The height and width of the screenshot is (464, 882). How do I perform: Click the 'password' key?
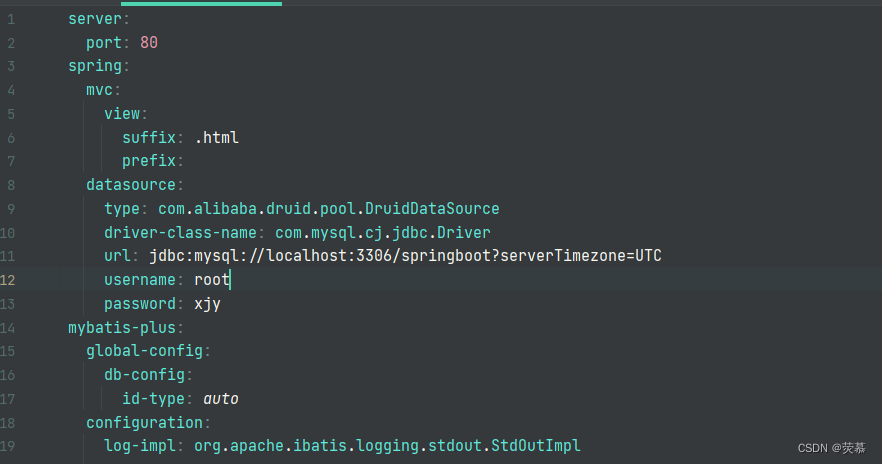140,304
